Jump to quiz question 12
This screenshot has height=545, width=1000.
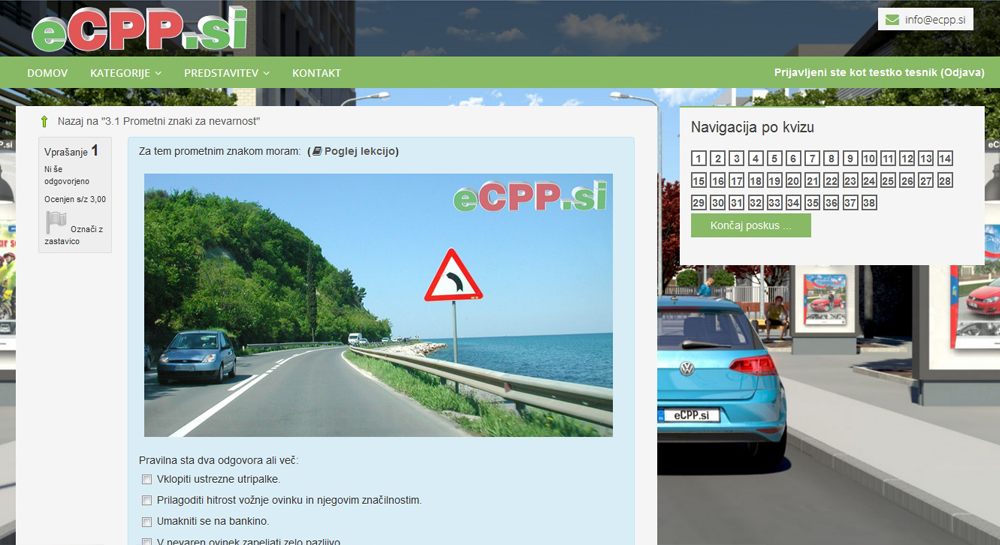tap(907, 158)
